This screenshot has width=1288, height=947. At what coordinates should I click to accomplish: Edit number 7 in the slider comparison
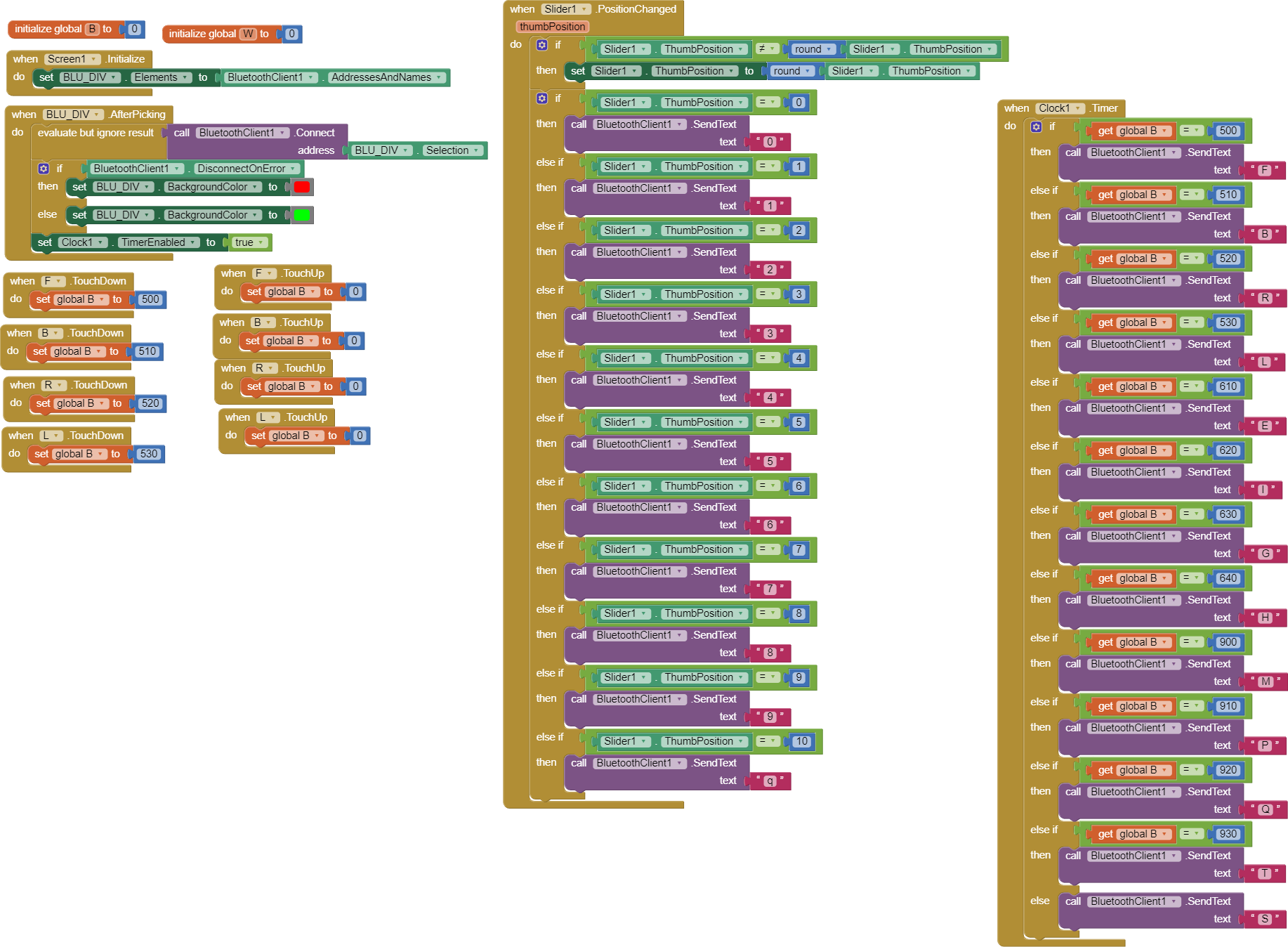[799, 549]
